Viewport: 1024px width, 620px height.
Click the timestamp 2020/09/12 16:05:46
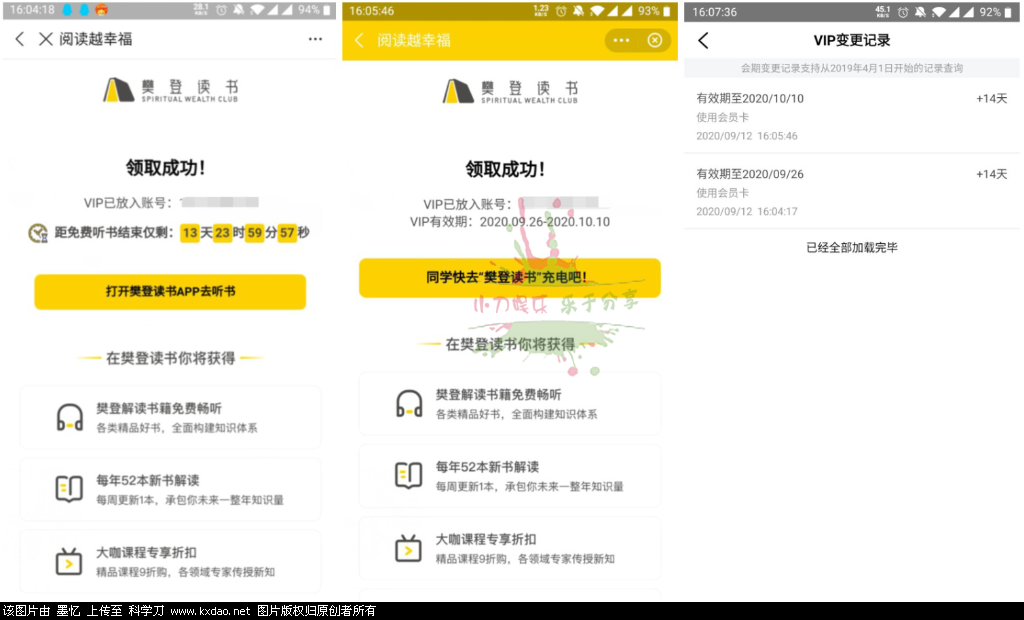(x=746, y=136)
